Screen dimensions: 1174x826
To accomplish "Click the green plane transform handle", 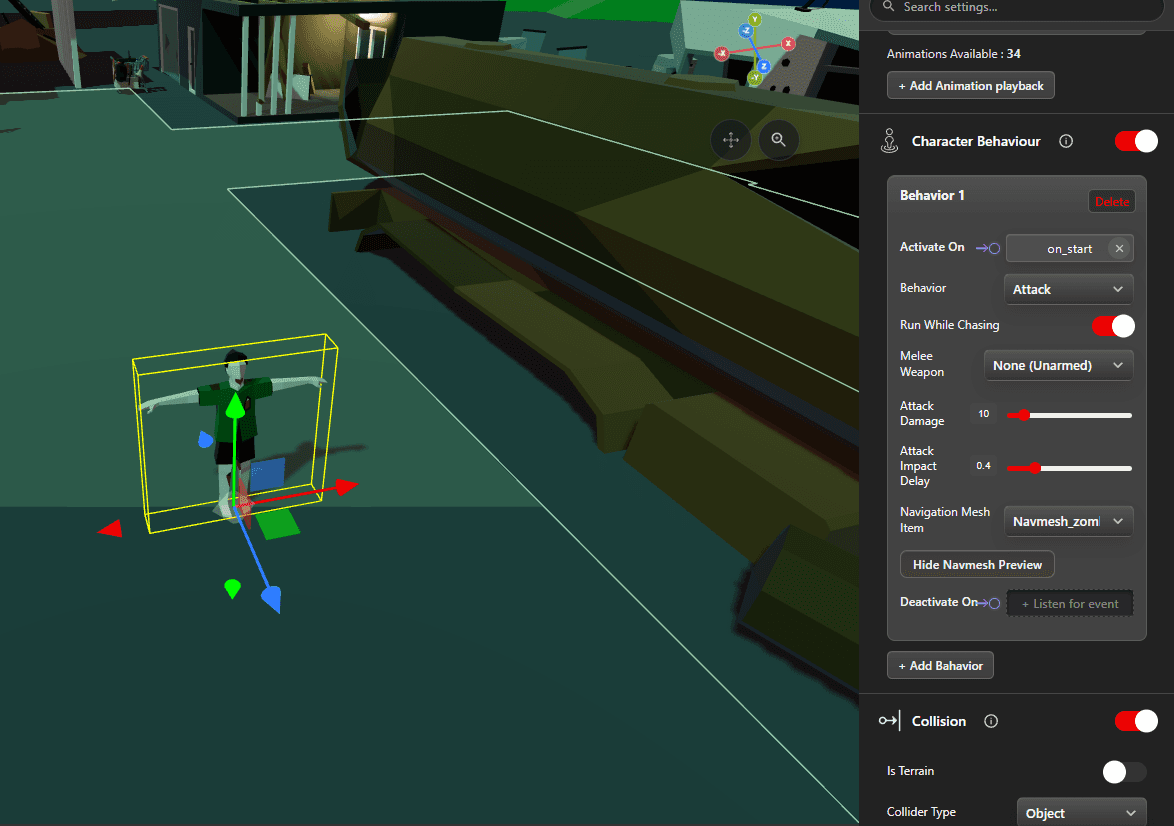I will (x=278, y=524).
